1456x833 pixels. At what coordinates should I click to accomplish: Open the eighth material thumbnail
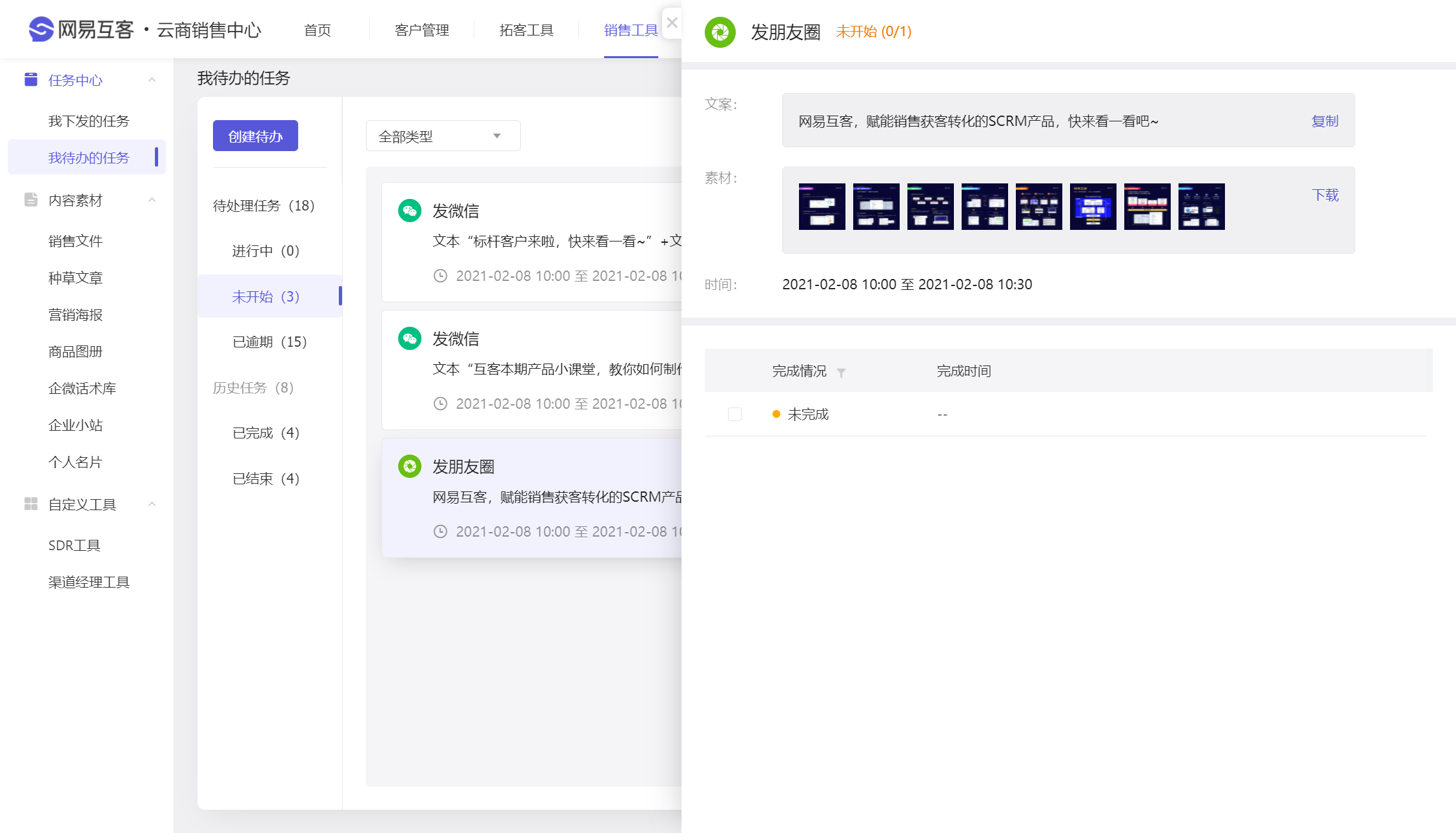click(1201, 206)
